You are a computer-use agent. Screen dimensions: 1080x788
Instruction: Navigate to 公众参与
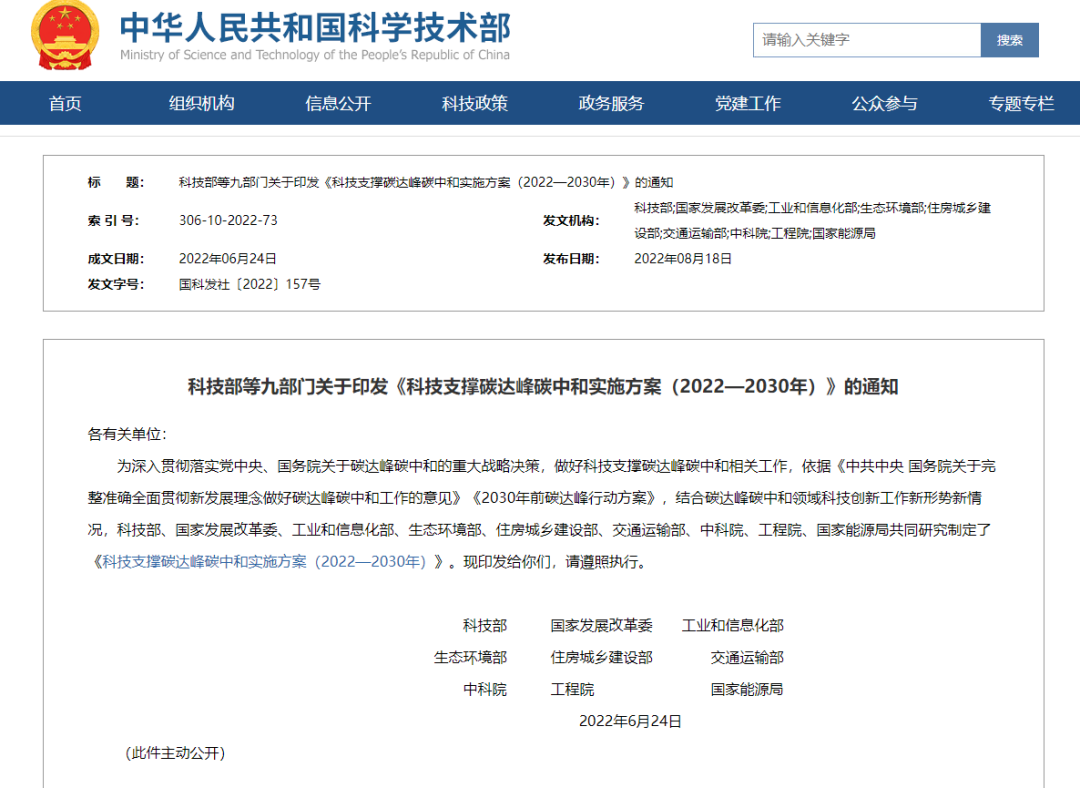[x=884, y=103]
